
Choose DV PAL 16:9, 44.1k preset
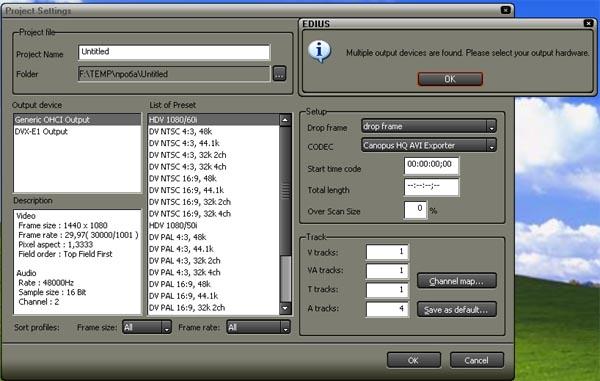214,296
